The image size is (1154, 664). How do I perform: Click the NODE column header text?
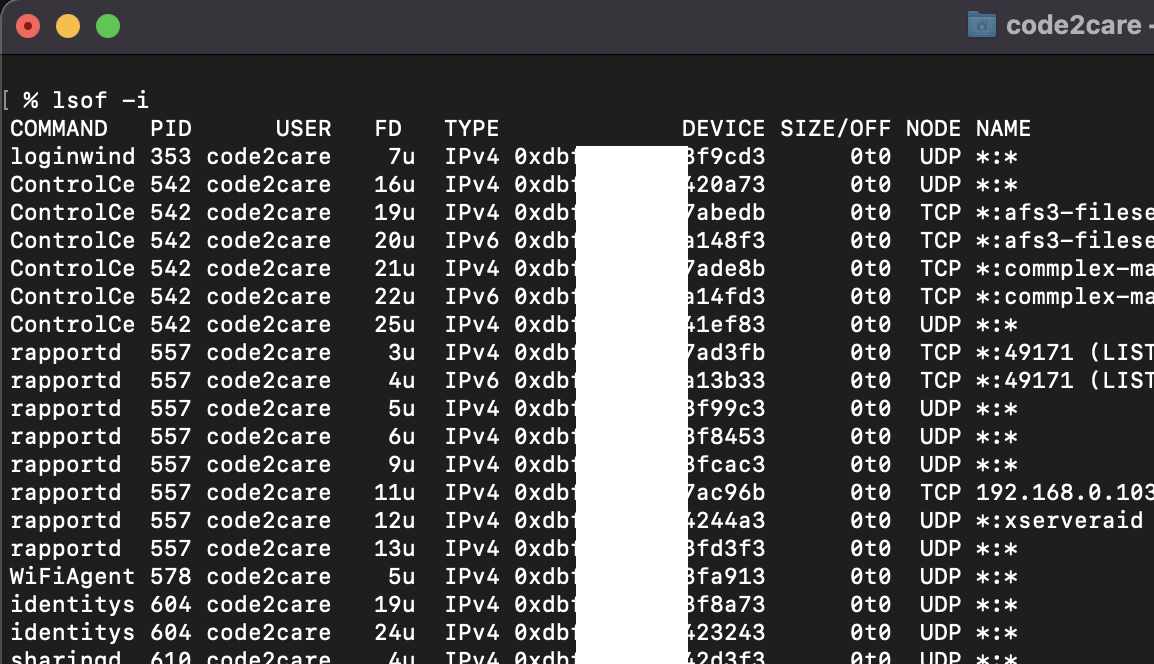point(932,128)
